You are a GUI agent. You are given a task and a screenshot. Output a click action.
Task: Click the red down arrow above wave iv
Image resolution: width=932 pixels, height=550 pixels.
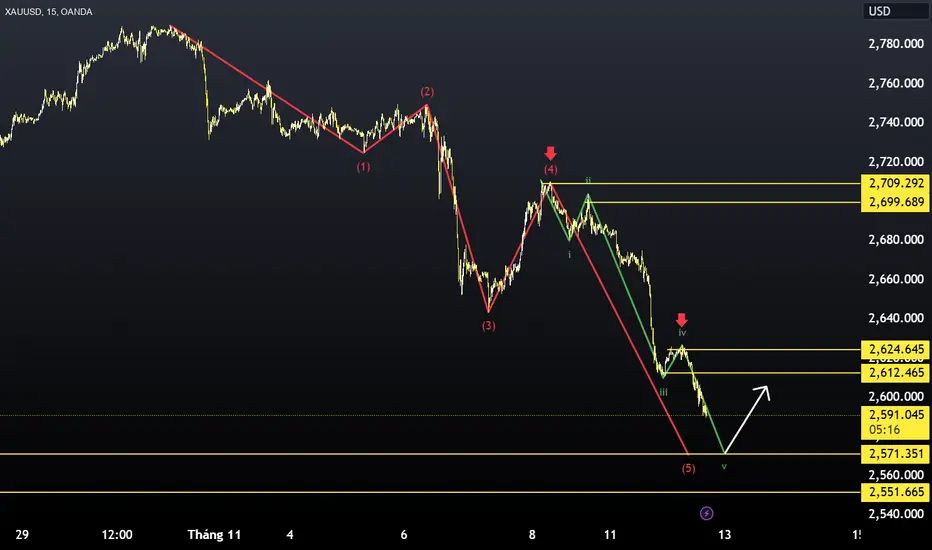coord(682,320)
